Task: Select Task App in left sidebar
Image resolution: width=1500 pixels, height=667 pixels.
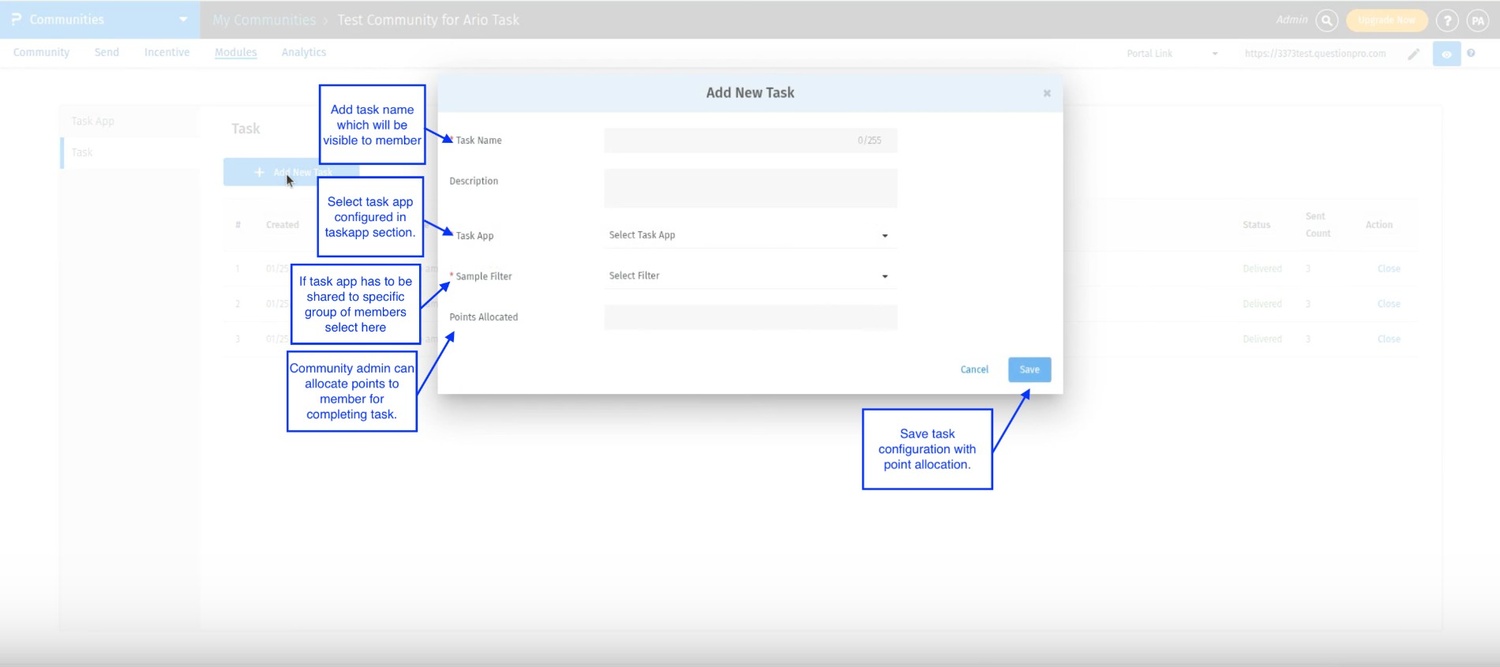Action: pyautogui.click(x=93, y=121)
